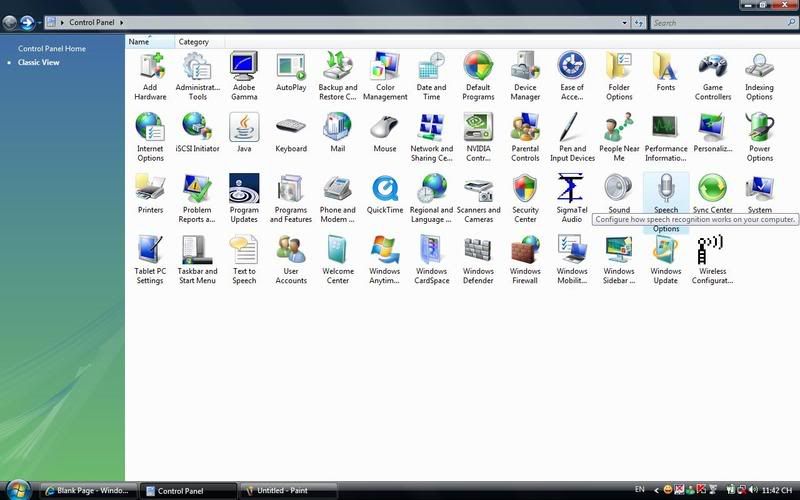Viewport: 800px width, 500px height.
Task: Open QuickTime settings
Action: (385, 194)
